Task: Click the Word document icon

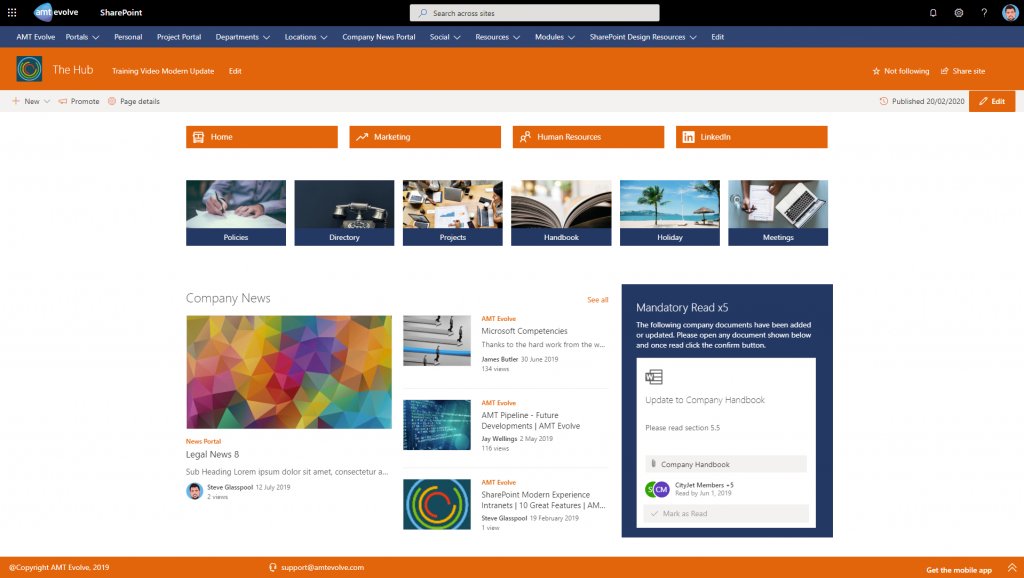Action: click(x=654, y=377)
